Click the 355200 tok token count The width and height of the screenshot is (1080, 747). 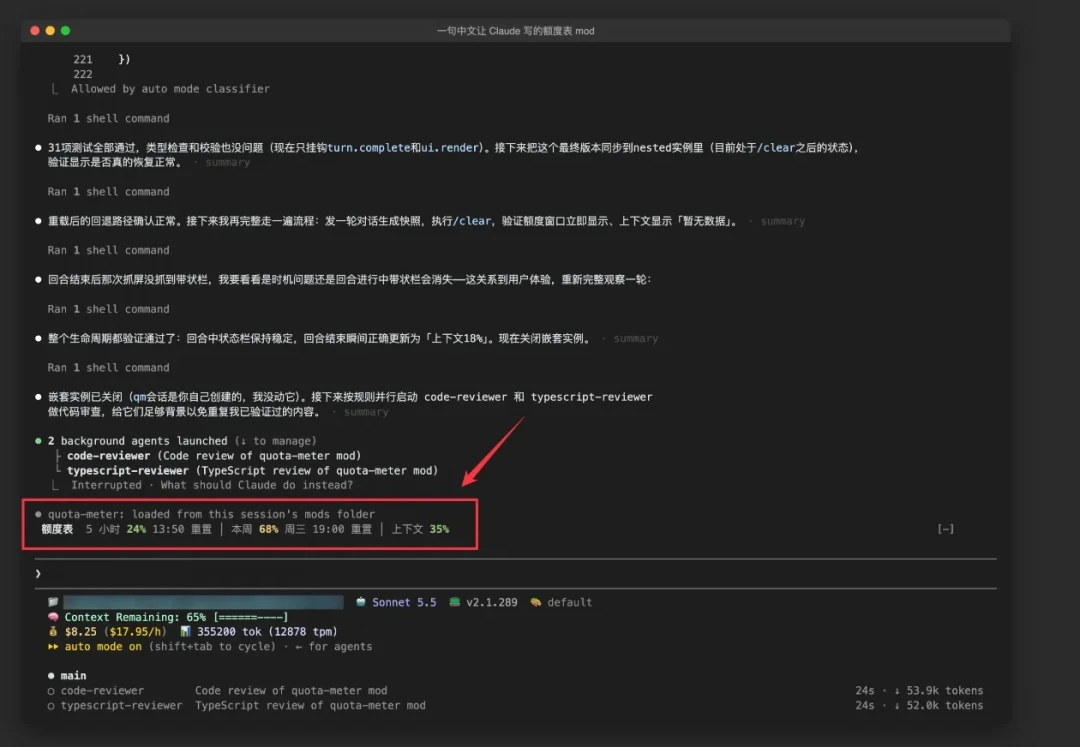(229, 631)
